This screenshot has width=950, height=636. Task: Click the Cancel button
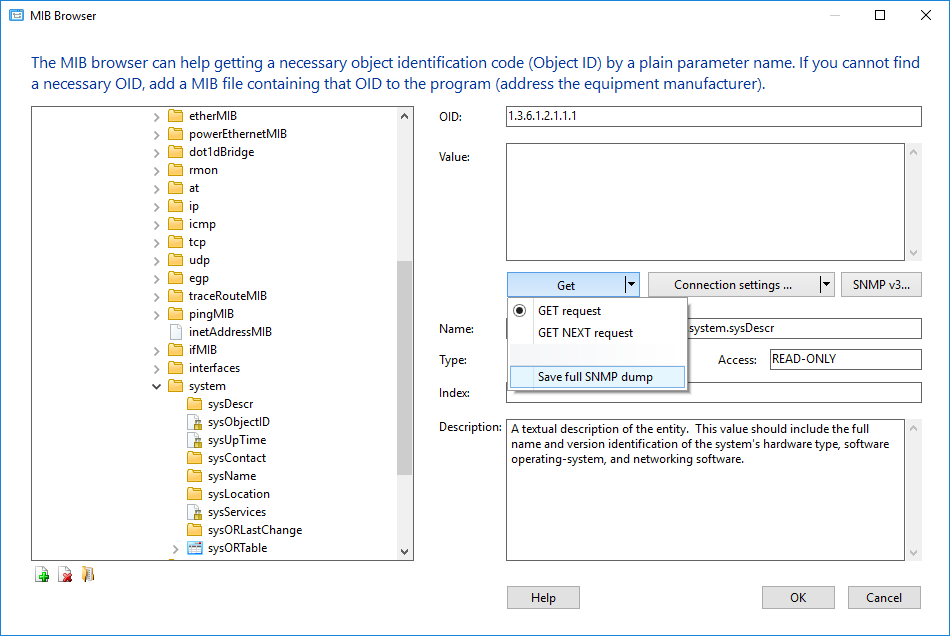[x=883, y=598]
